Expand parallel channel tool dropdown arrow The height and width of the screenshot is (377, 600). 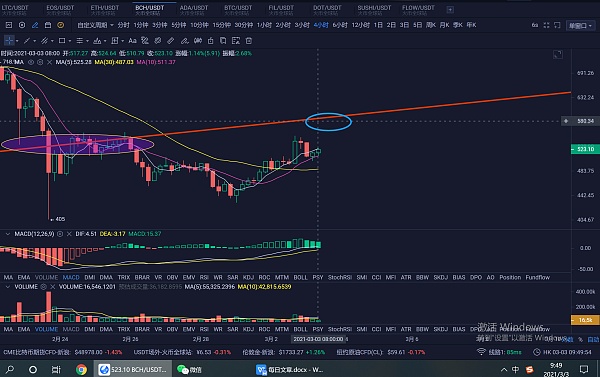[52, 41]
